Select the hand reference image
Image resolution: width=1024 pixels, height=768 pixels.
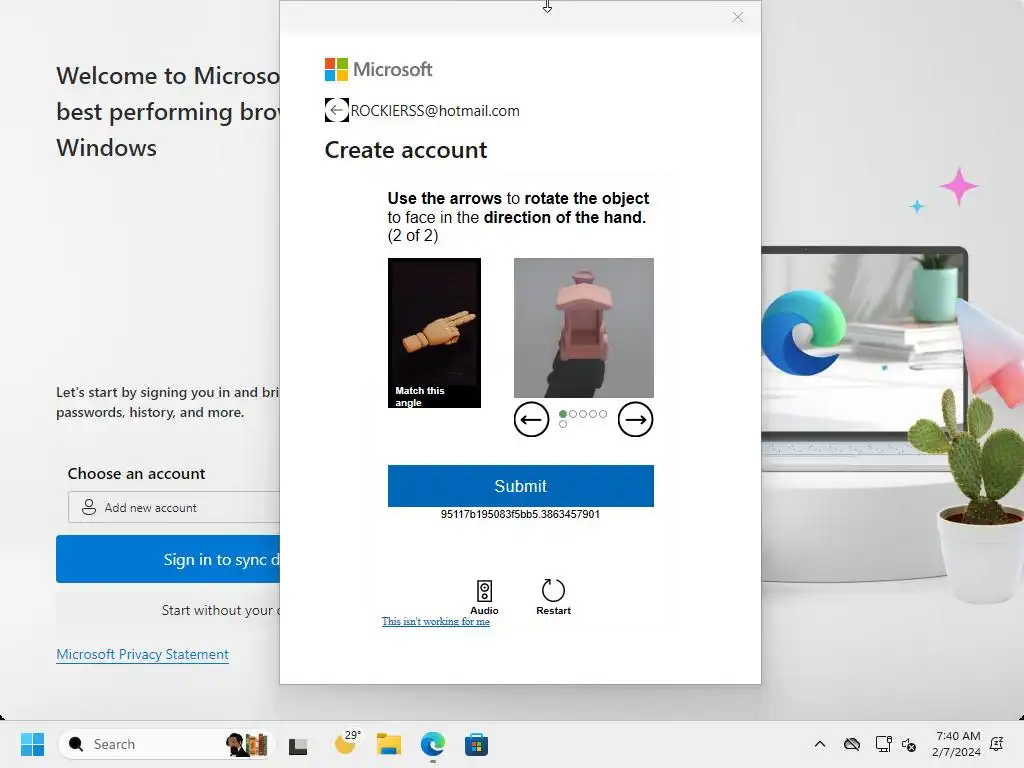point(434,332)
